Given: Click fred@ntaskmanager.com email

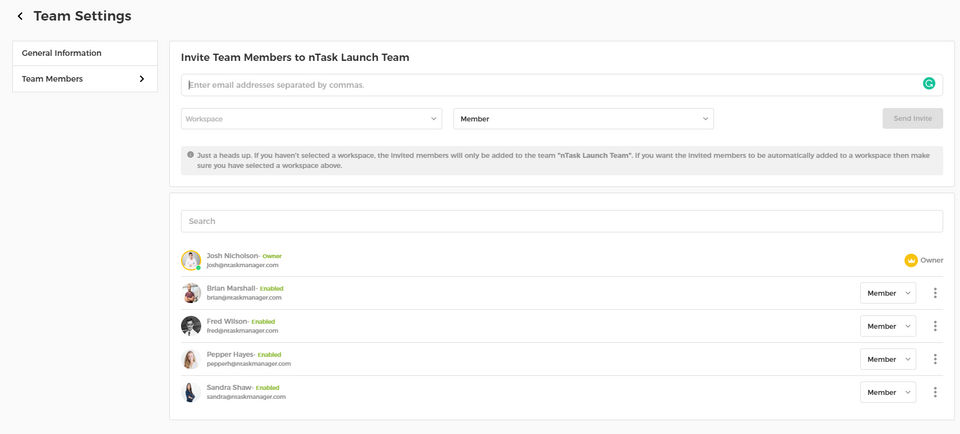Looking at the screenshot, I should [242, 331].
